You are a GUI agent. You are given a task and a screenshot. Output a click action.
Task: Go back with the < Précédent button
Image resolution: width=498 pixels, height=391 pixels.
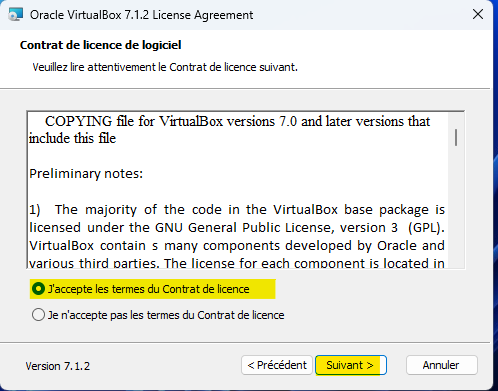277,365
